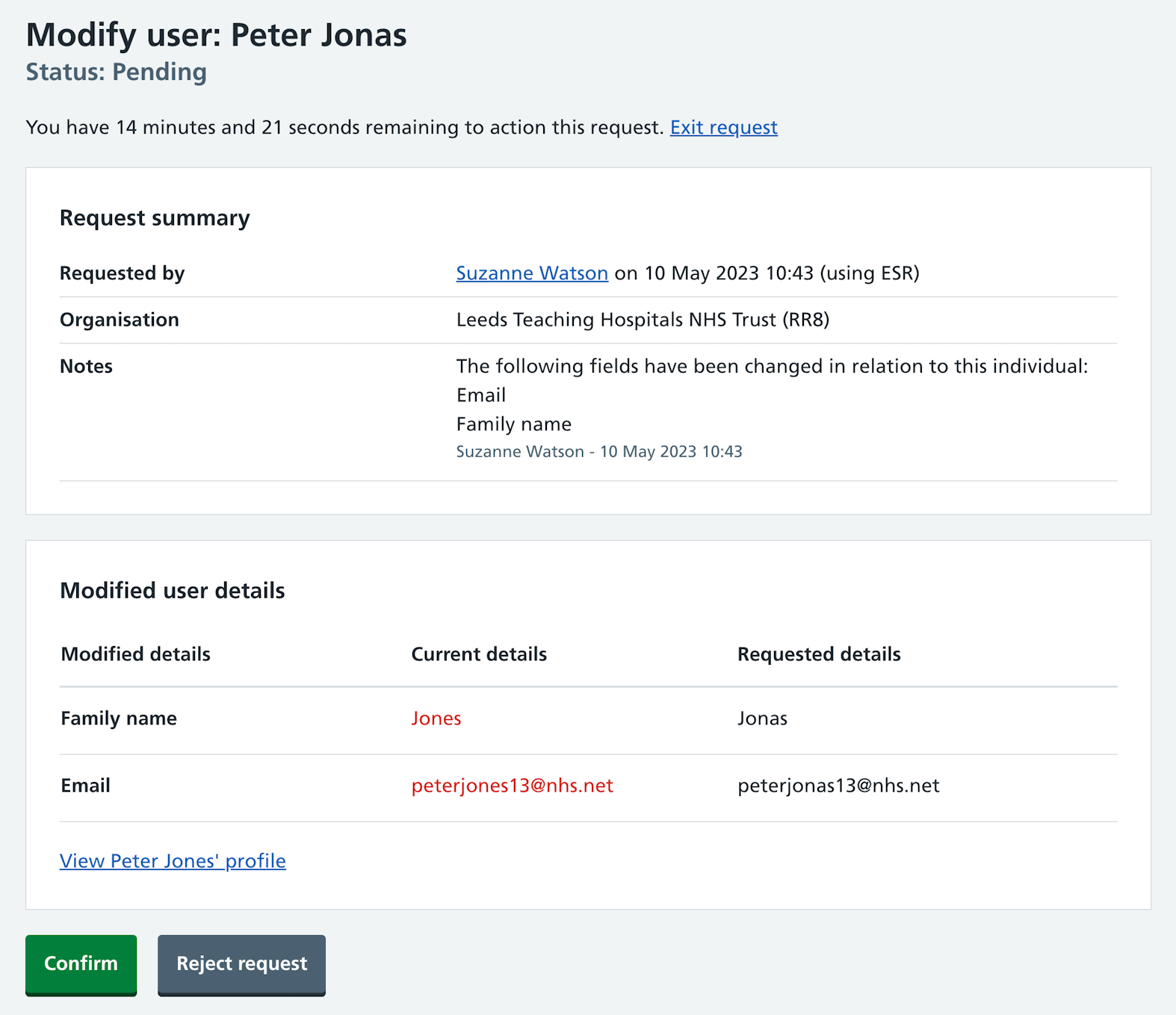The height and width of the screenshot is (1015, 1176).
Task: Click the 'Modified details' column header
Action: coord(135,654)
